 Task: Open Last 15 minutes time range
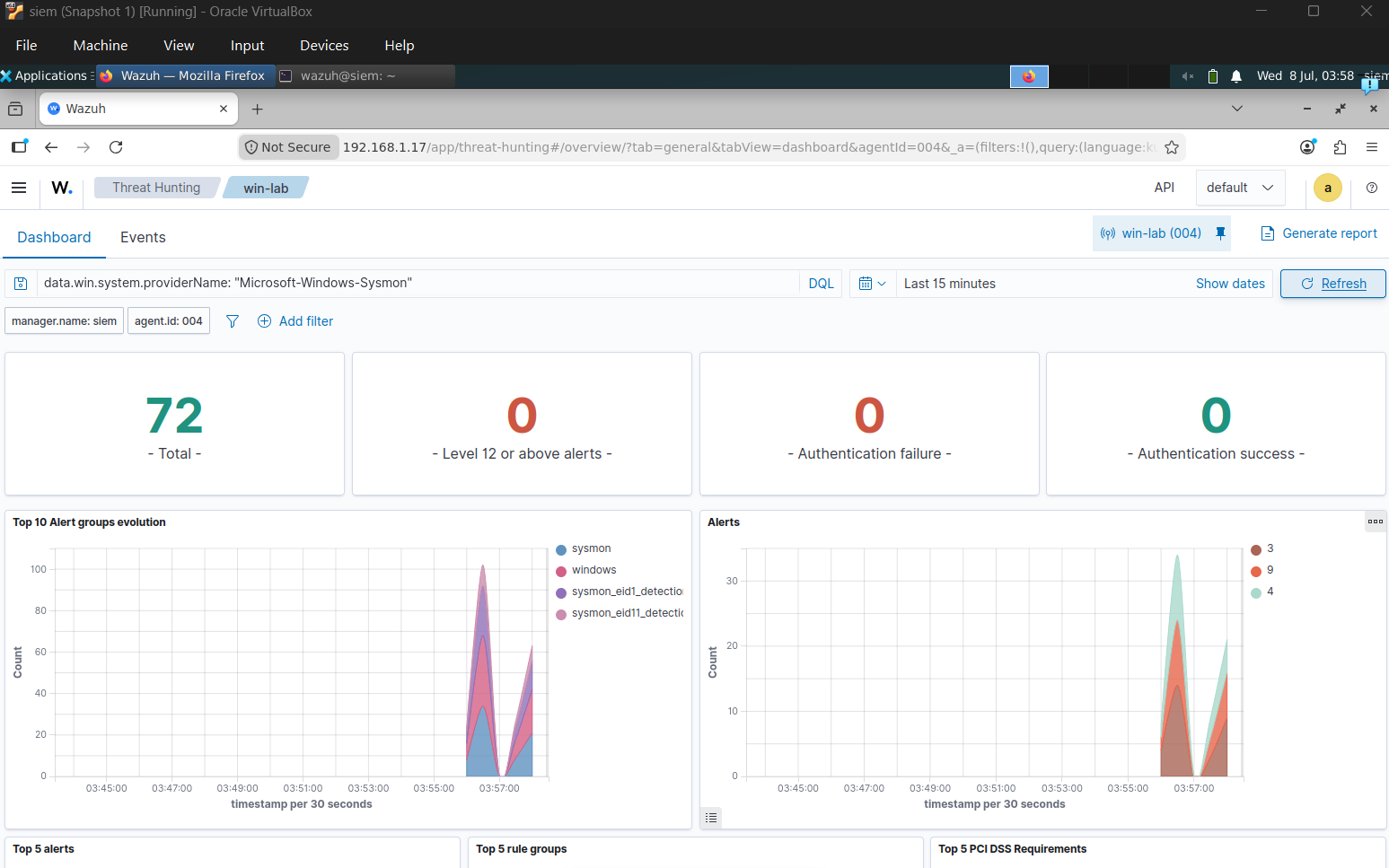pos(950,284)
